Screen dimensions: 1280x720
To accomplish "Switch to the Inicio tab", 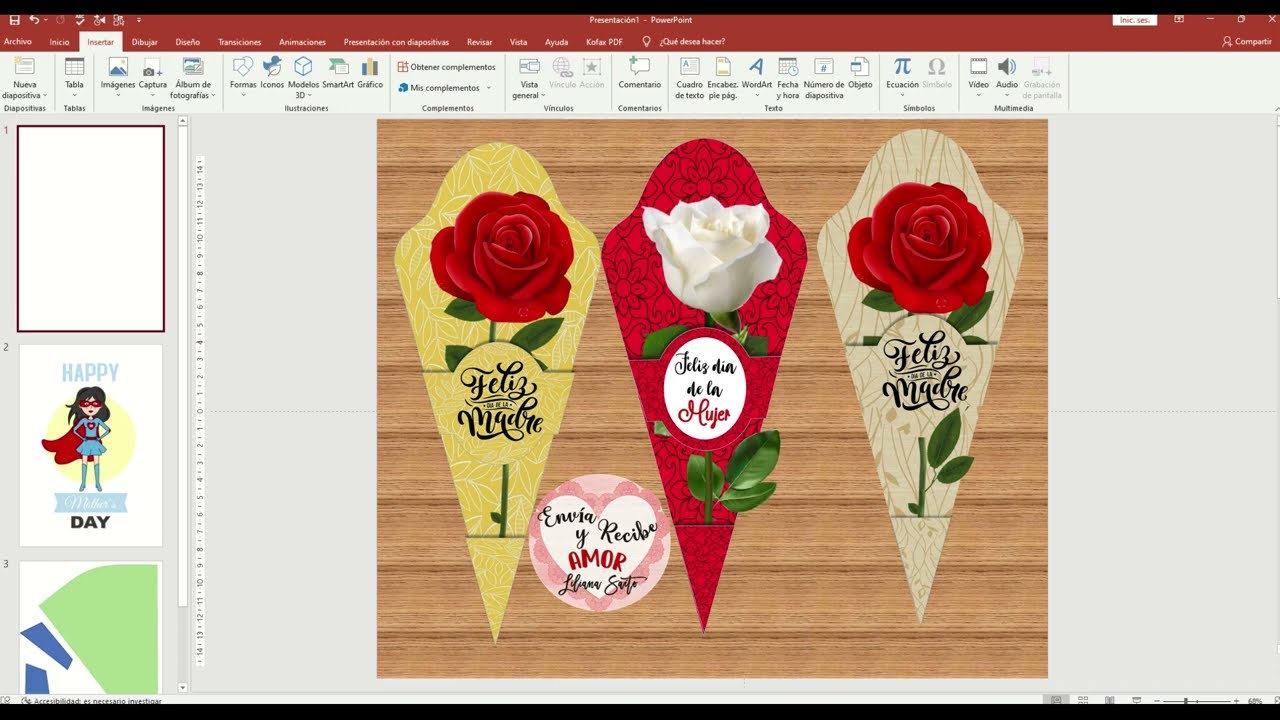I will (x=60, y=42).
